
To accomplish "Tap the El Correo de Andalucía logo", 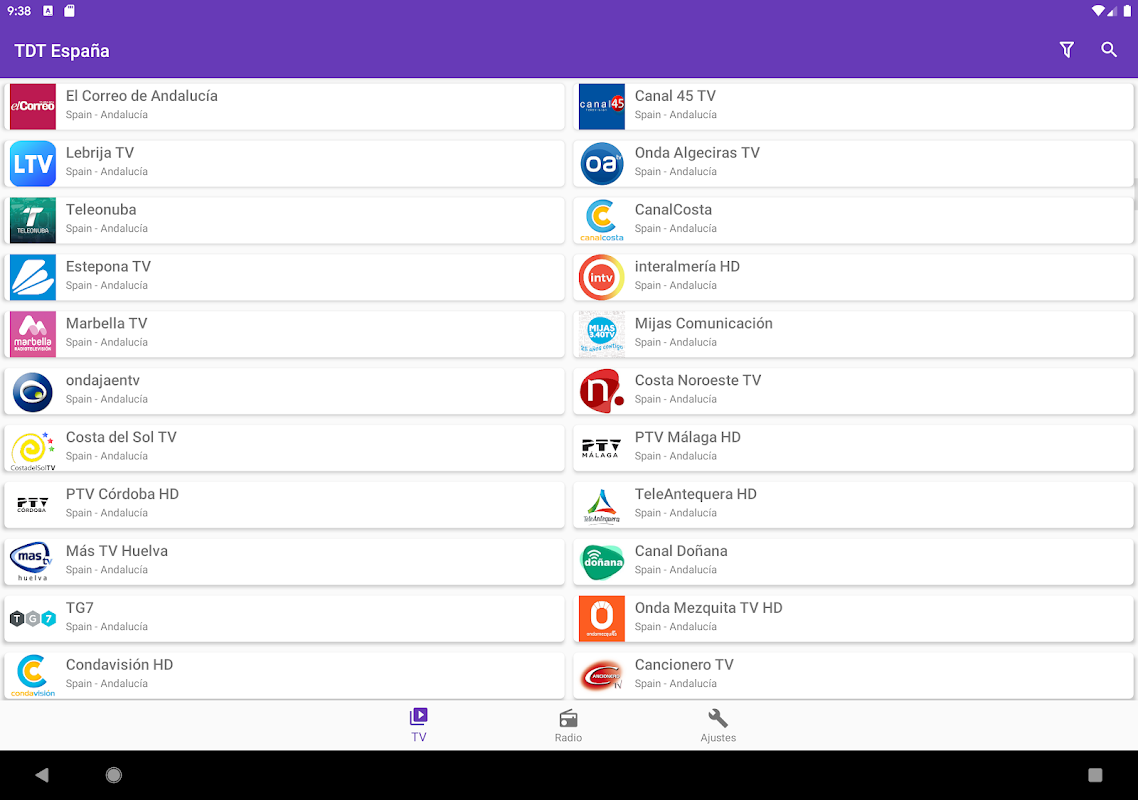I will click(x=33, y=106).
